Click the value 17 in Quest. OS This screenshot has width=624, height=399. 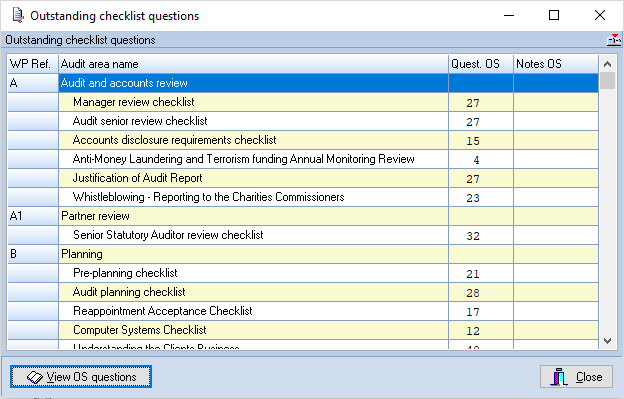click(473, 312)
